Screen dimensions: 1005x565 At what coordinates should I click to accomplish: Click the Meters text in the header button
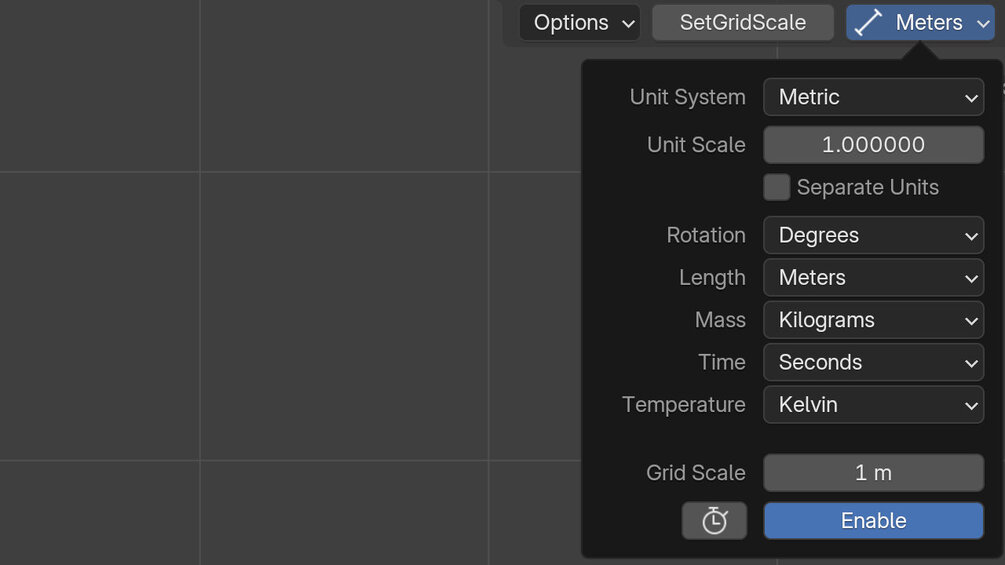click(x=929, y=23)
